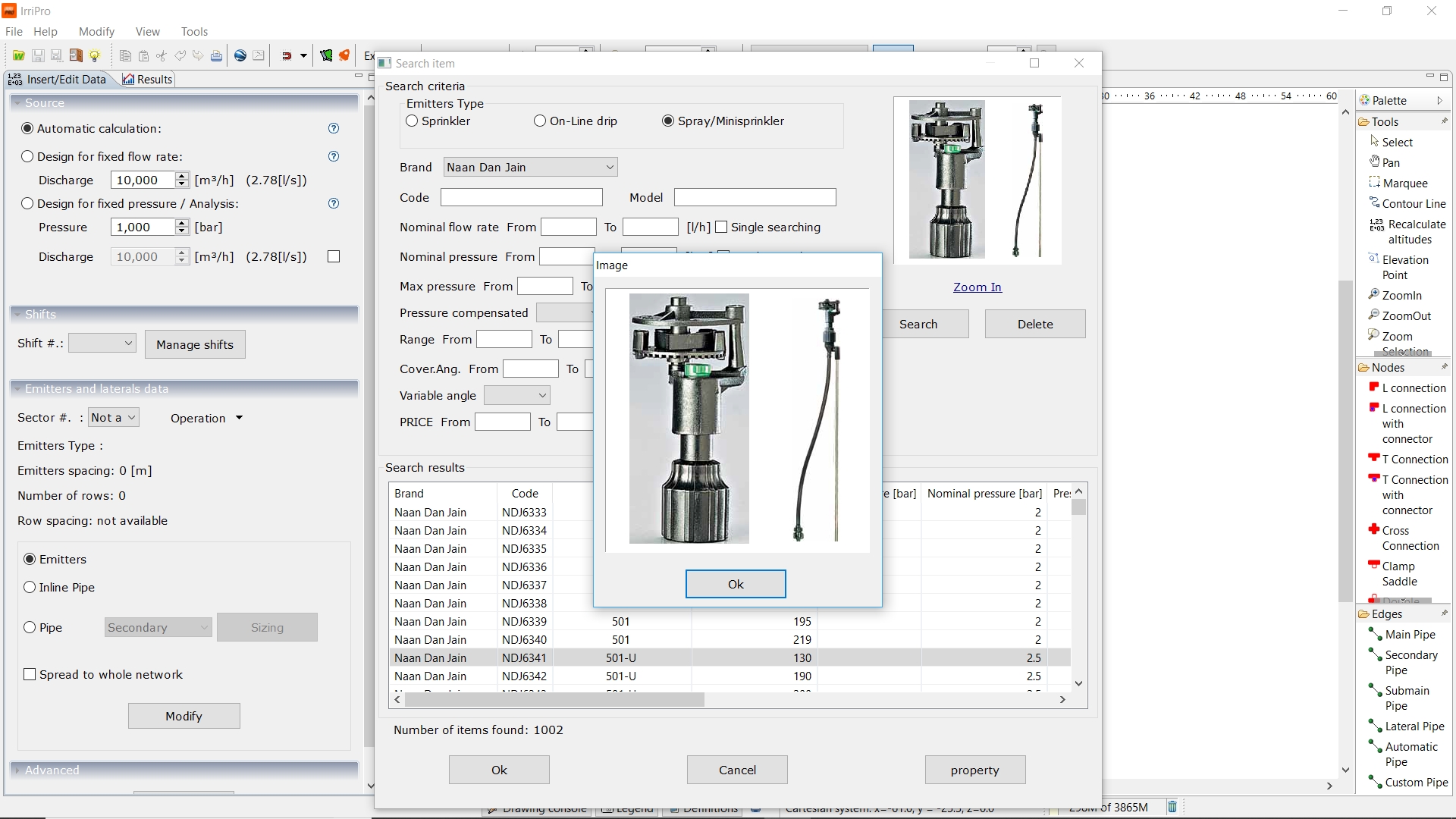
Task: Click the Manage shifts button
Action: [x=194, y=344]
